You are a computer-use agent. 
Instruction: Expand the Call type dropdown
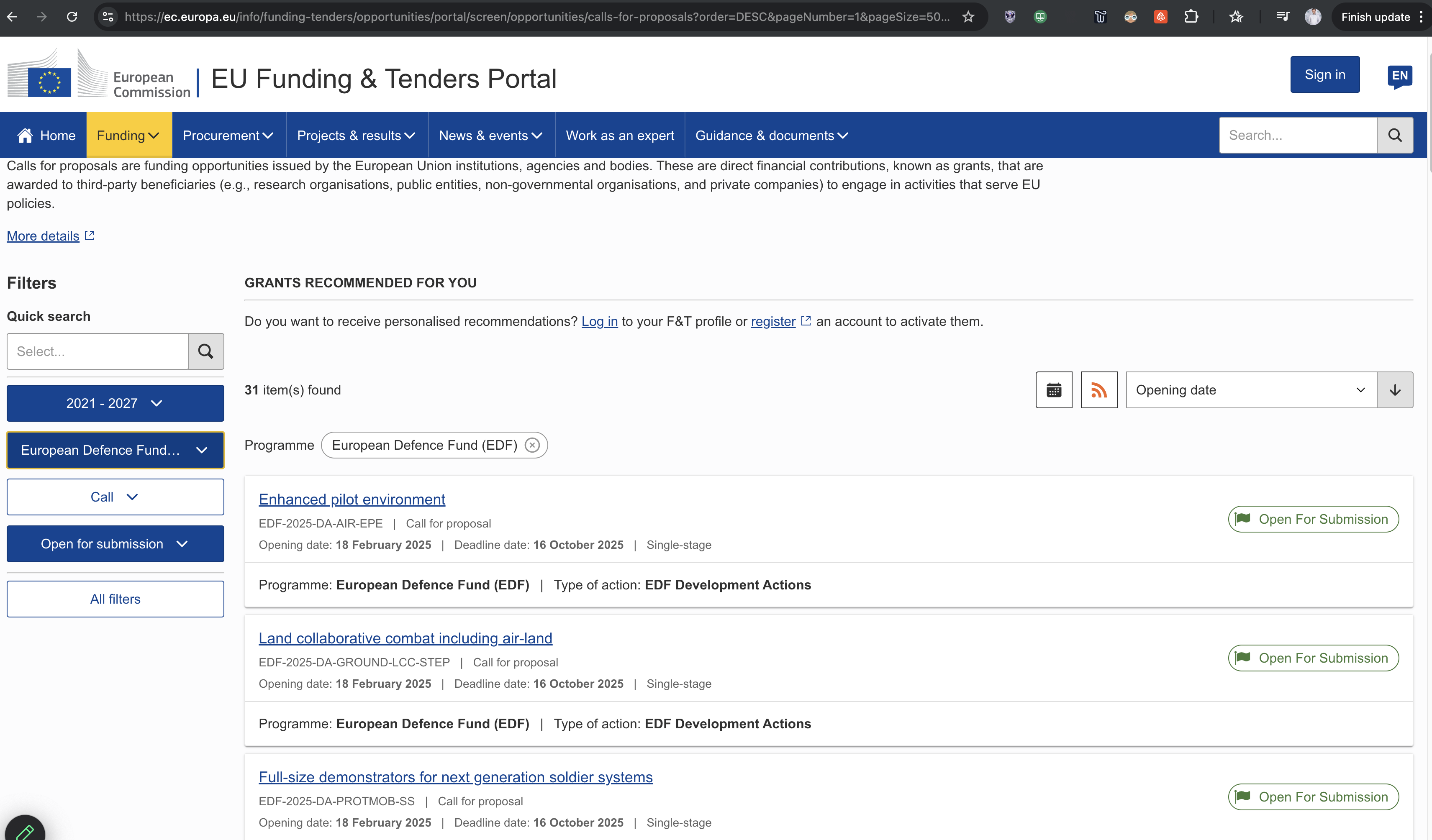(x=115, y=497)
